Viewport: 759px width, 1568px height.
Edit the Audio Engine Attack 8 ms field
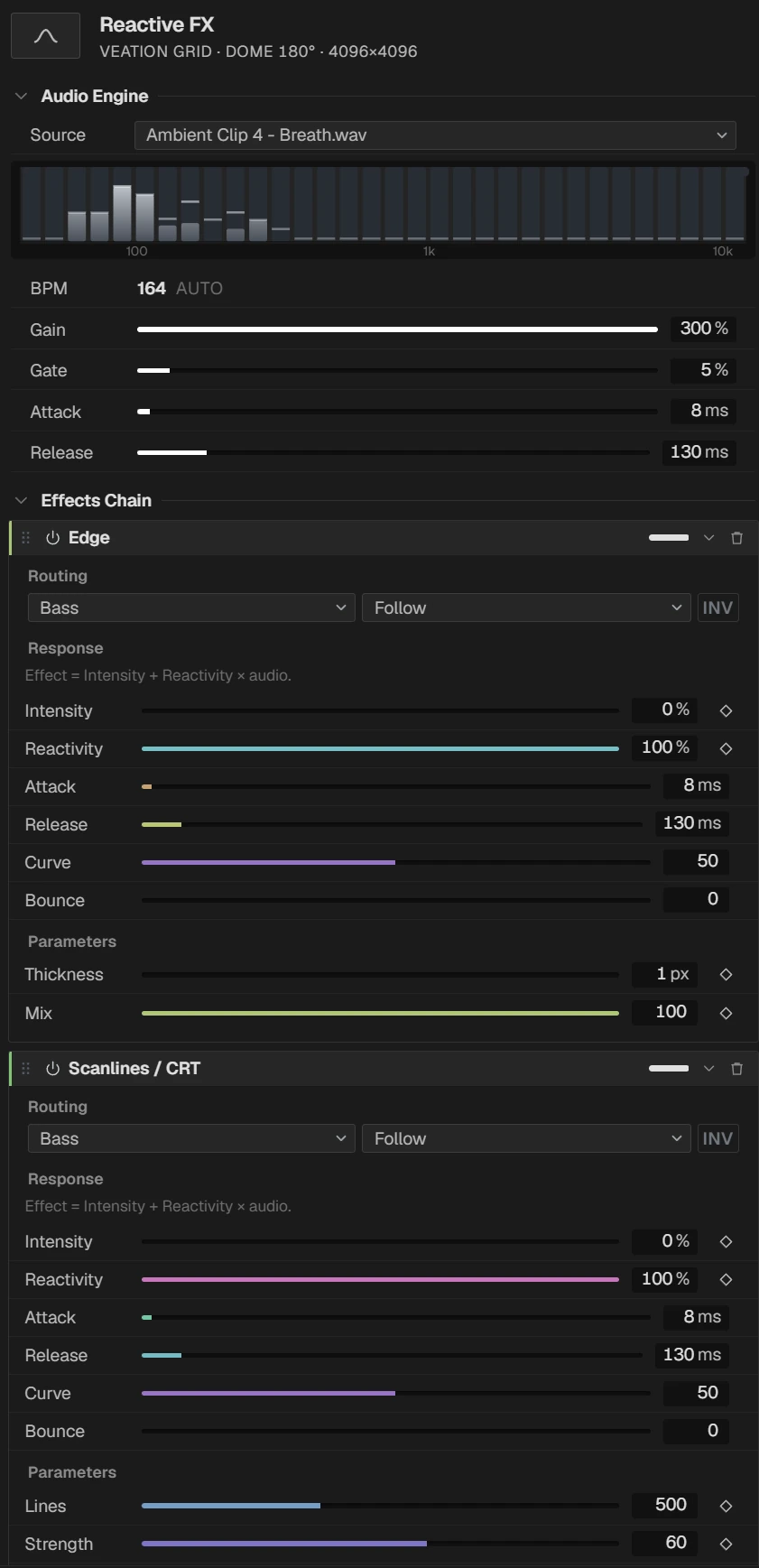click(703, 411)
